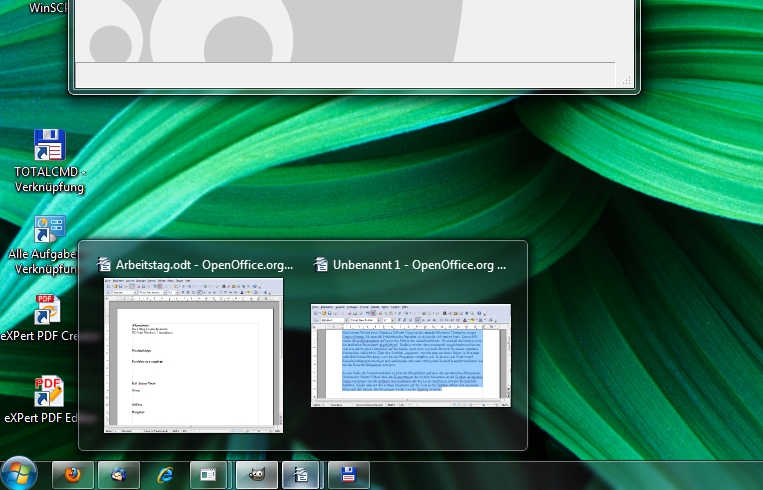This screenshot has width=763, height=490.
Task: Open the Windows Start menu orb
Action: (x=19, y=472)
